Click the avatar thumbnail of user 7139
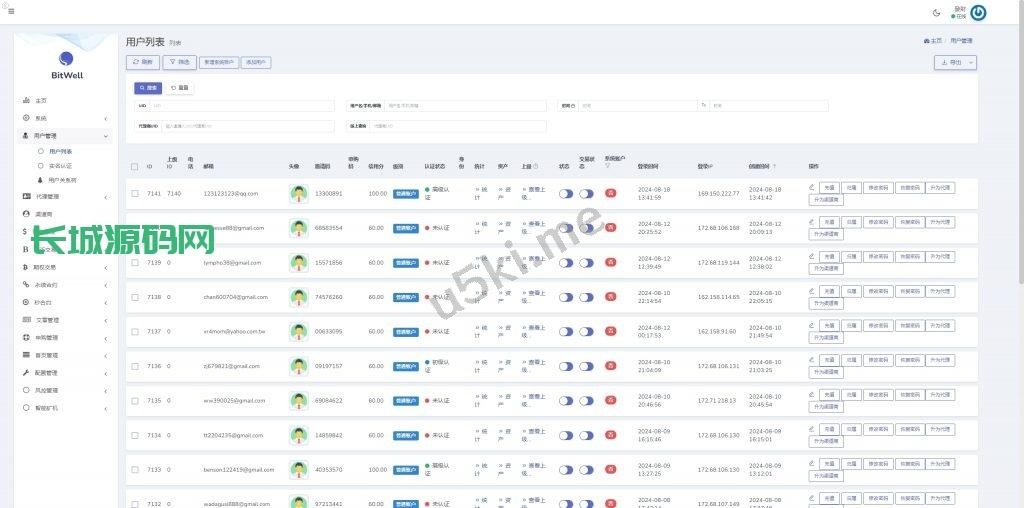This screenshot has width=1024, height=508. pyautogui.click(x=298, y=263)
